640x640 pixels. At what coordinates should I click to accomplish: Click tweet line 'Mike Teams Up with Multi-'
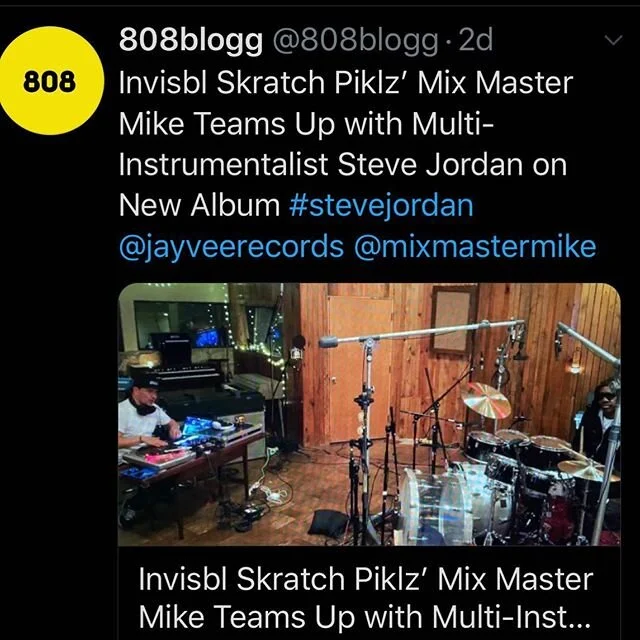(x=306, y=123)
